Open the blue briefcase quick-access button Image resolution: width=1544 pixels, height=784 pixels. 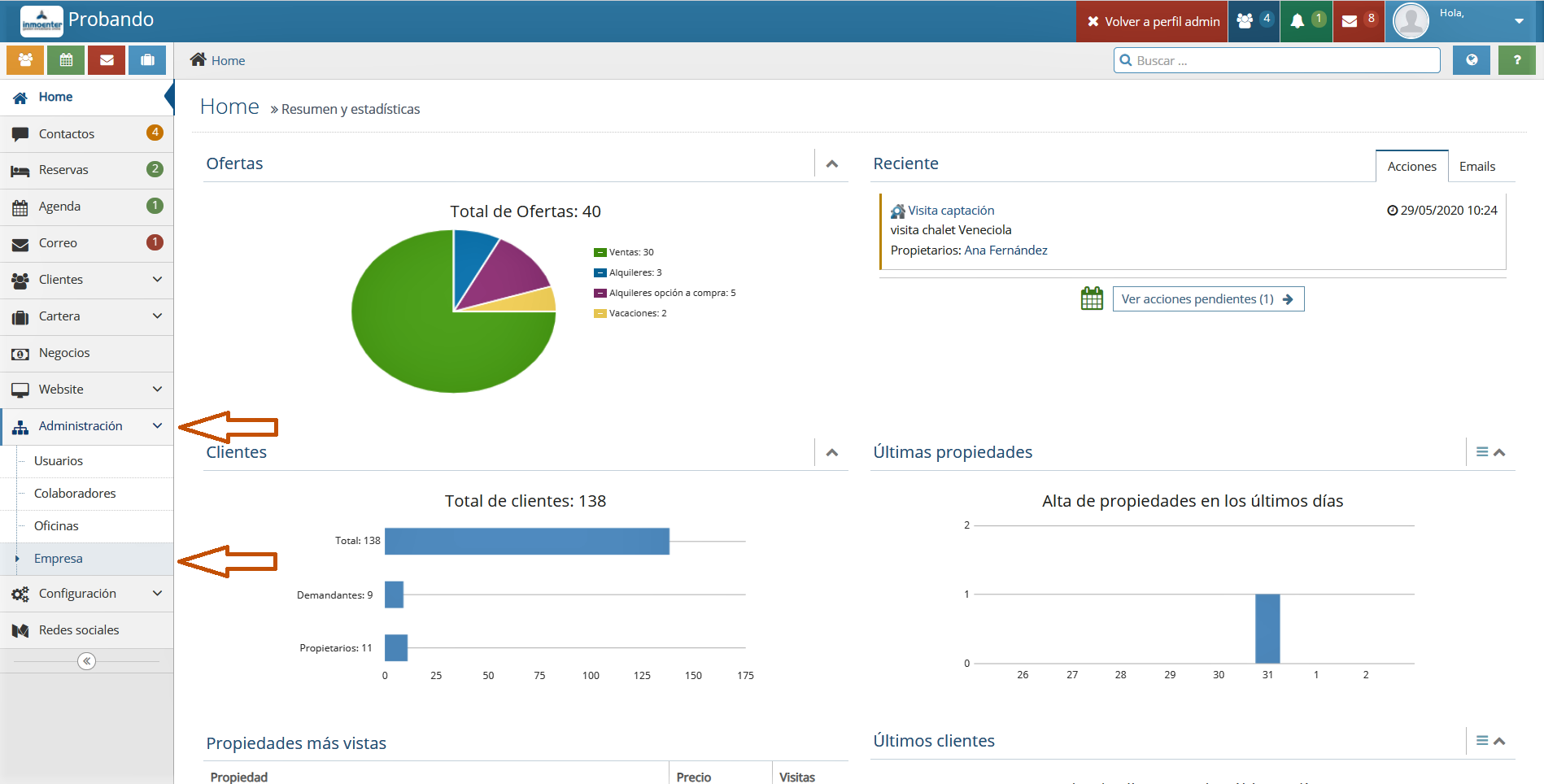coord(147,60)
